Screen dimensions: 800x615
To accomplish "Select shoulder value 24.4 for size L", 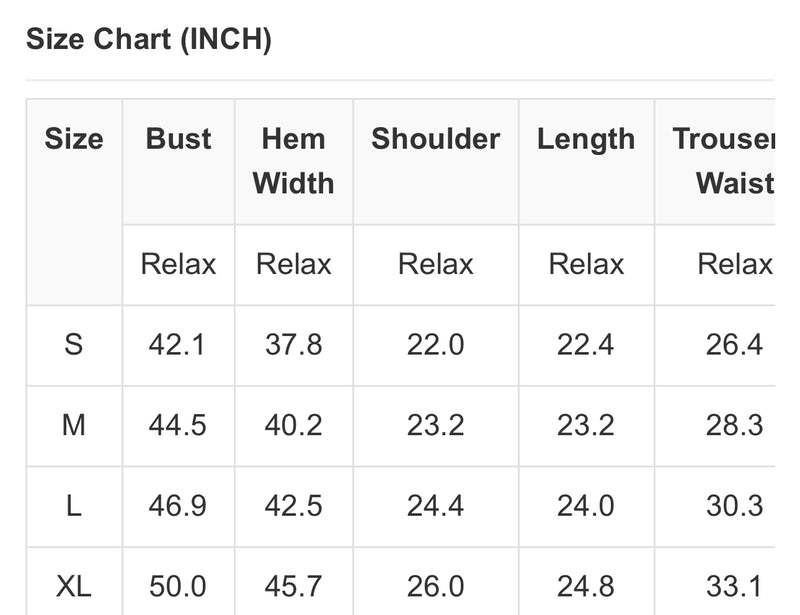I will pyautogui.click(x=436, y=506).
